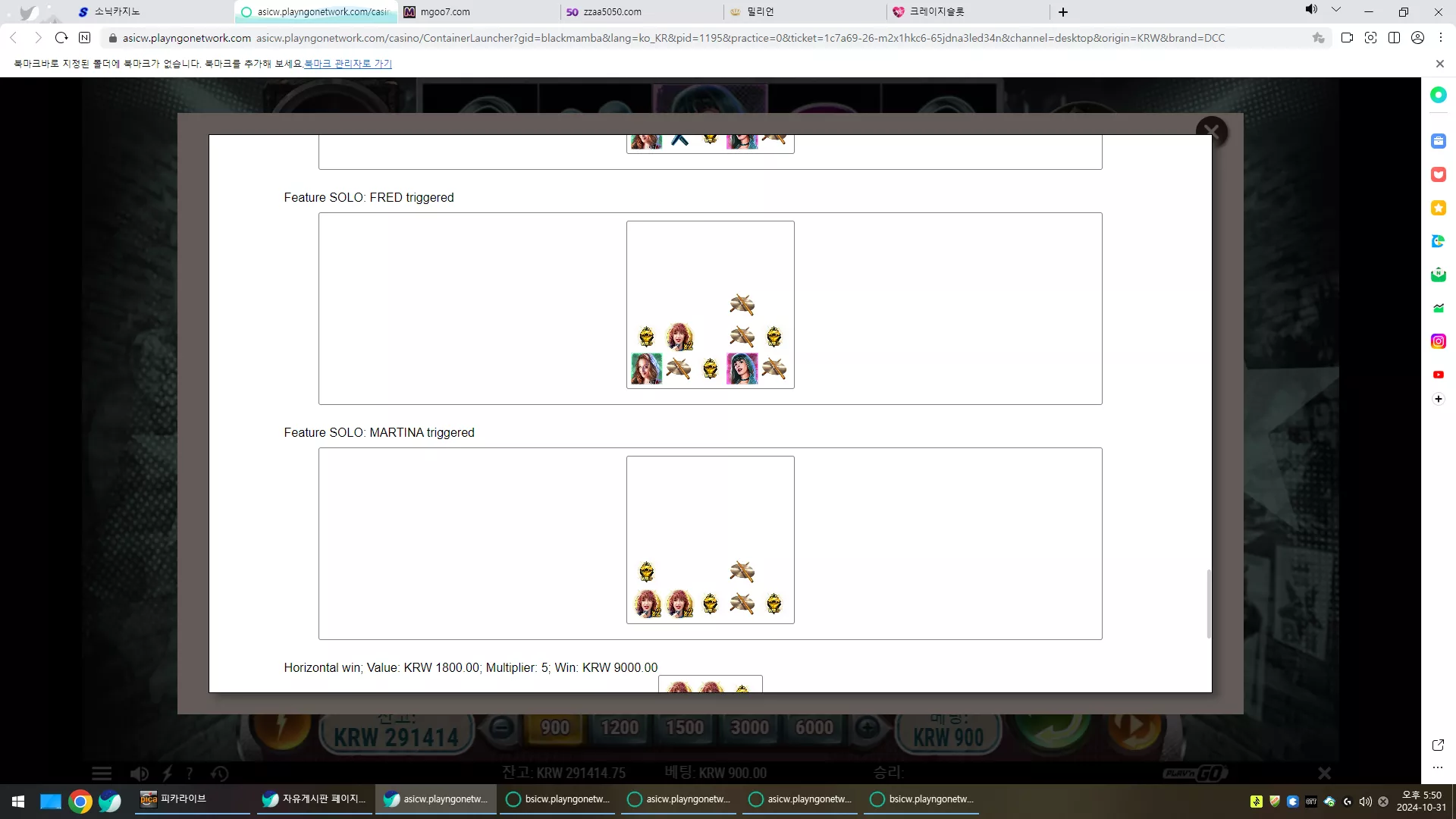The width and height of the screenshot is (1456, 819).
Task: Open Naver Mail from the sidebar
Action: click(x=1439, y=275)
